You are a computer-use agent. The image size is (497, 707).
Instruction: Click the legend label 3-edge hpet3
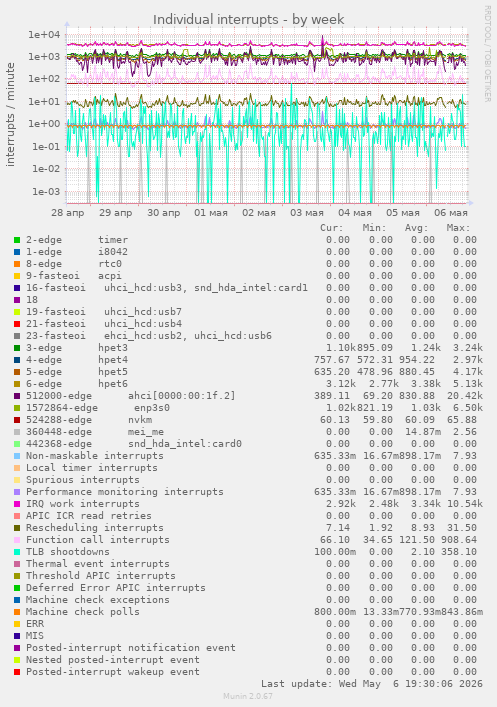[77, 348]
